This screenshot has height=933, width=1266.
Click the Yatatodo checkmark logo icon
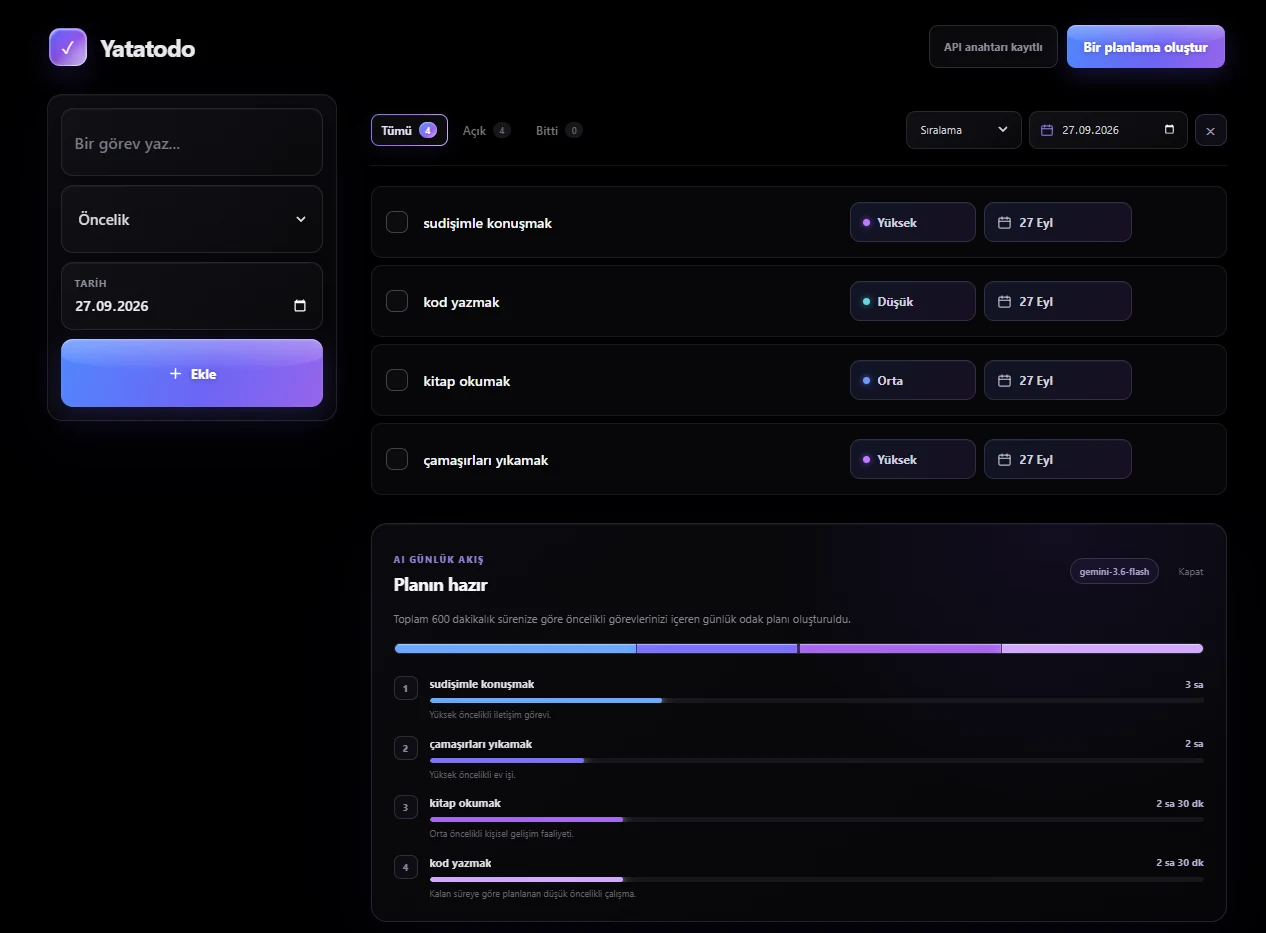pos(68,47)
